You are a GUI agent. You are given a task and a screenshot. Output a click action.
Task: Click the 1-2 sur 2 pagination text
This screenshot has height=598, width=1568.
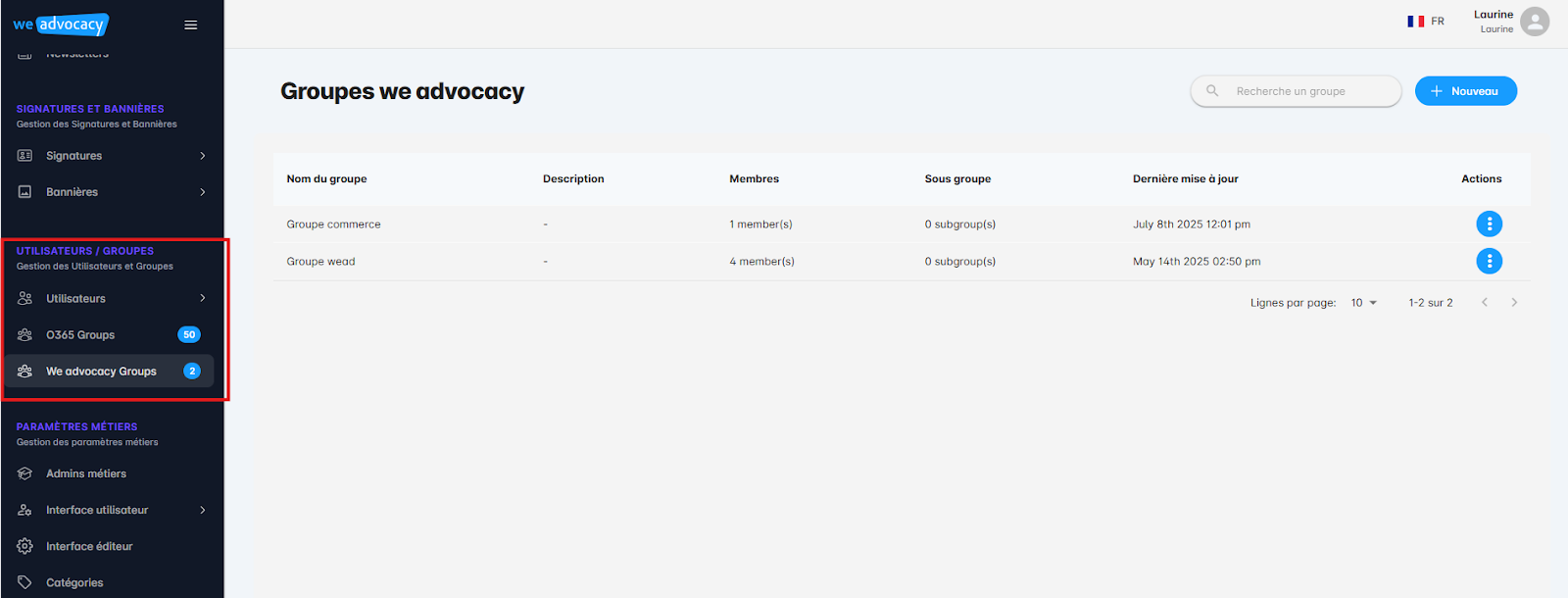coord(1431,303)
